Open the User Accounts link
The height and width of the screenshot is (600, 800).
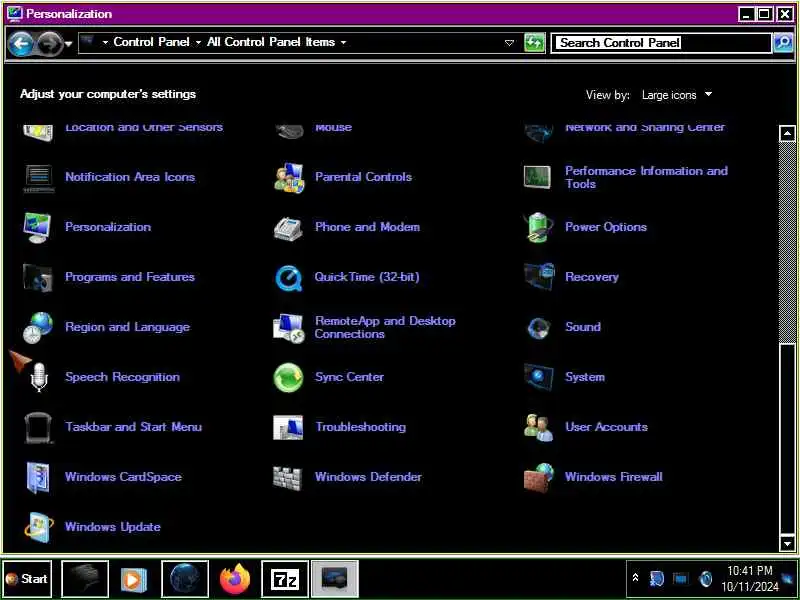pyautogui.click(x=607, y=427)
